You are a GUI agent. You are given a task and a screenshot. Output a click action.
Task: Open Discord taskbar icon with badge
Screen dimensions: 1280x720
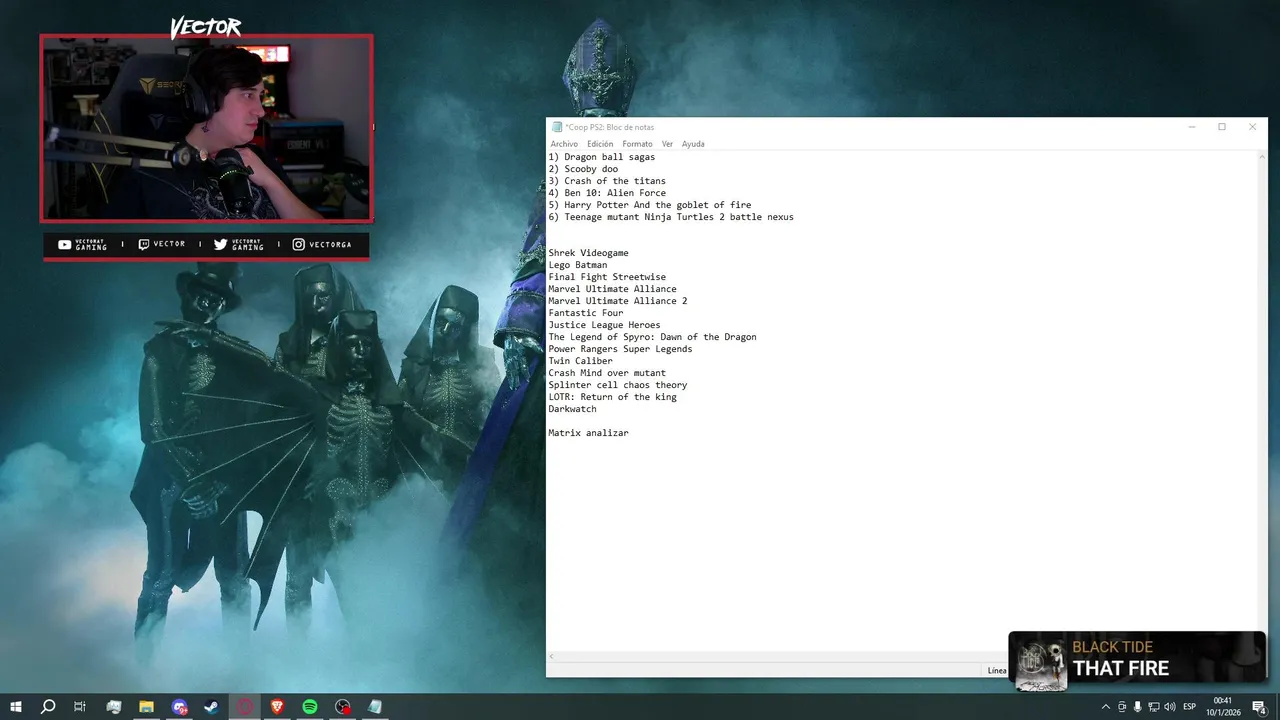[x=179, y=707]
